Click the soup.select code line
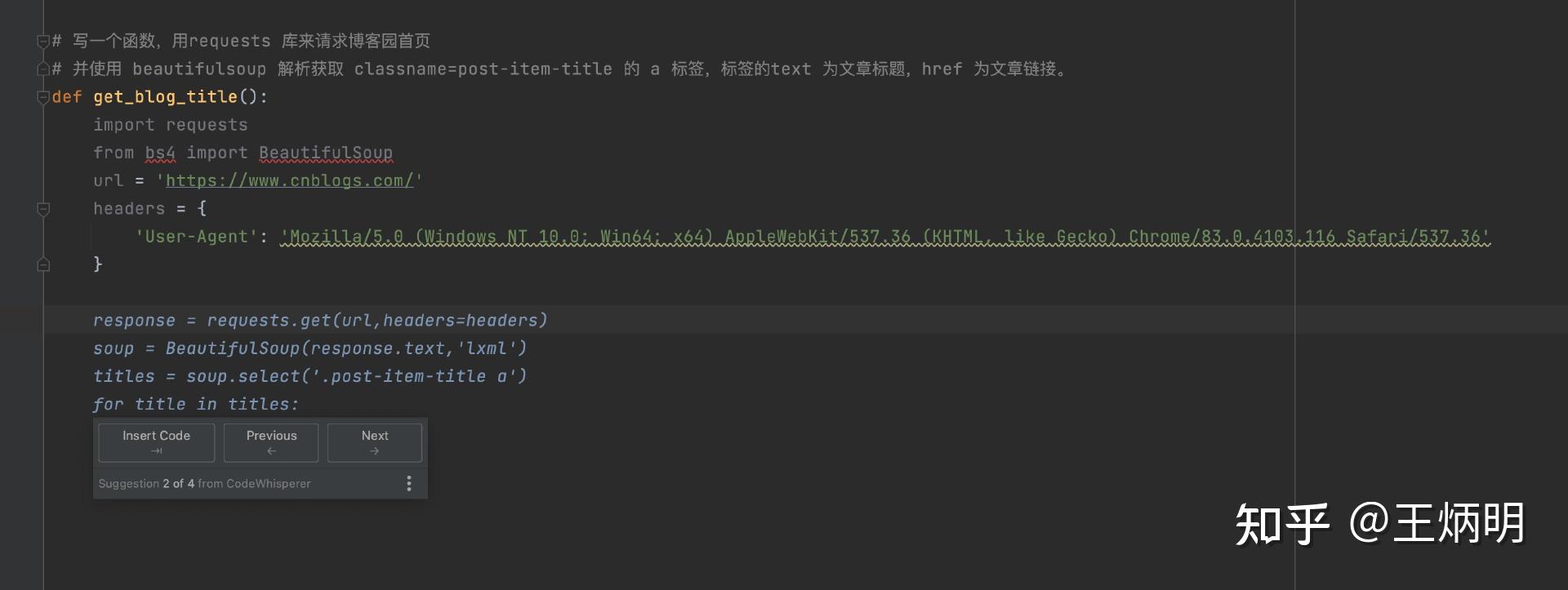 310,375
